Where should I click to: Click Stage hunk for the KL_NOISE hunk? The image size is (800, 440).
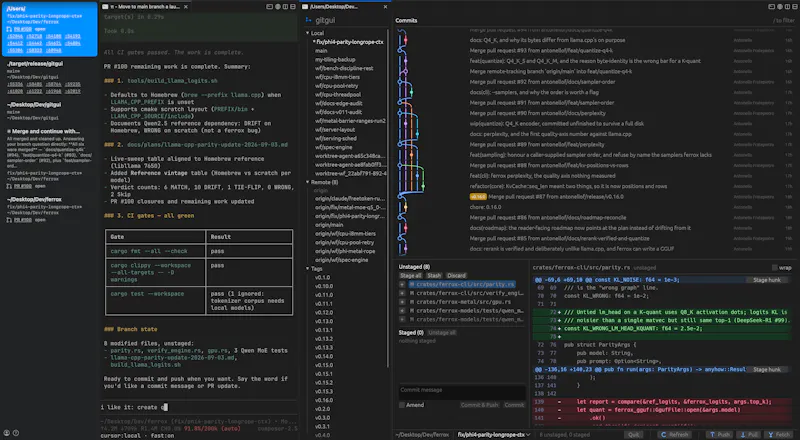767,280
